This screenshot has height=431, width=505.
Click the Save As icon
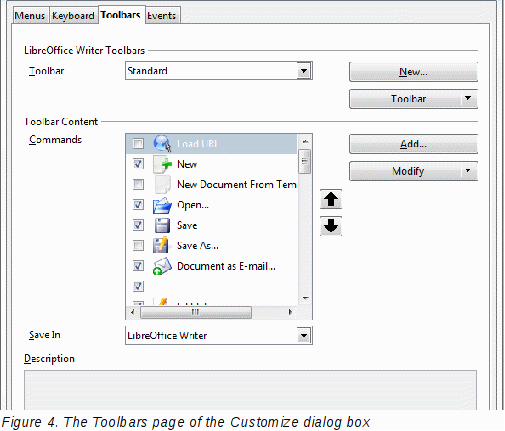(x=161, y=246)
